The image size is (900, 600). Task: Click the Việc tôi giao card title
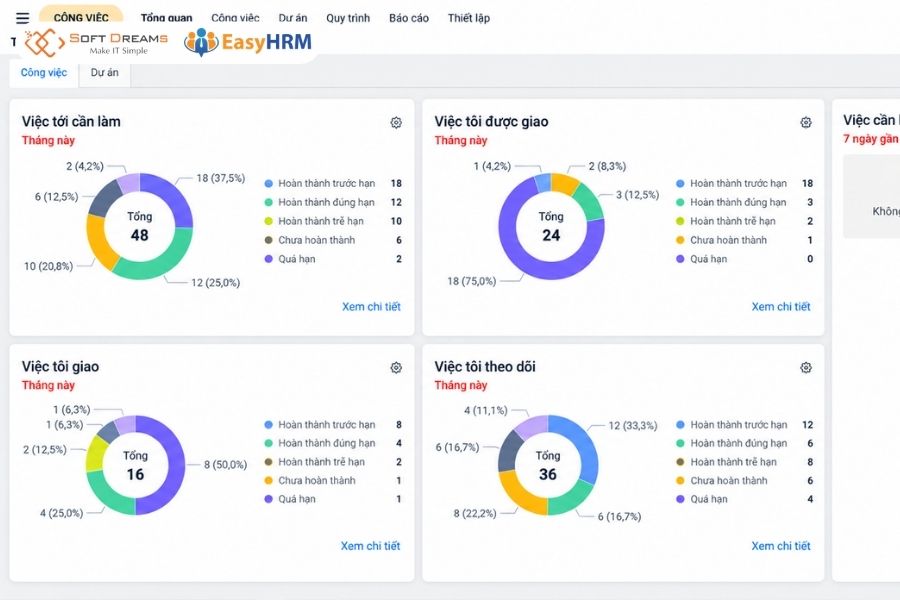60,367
